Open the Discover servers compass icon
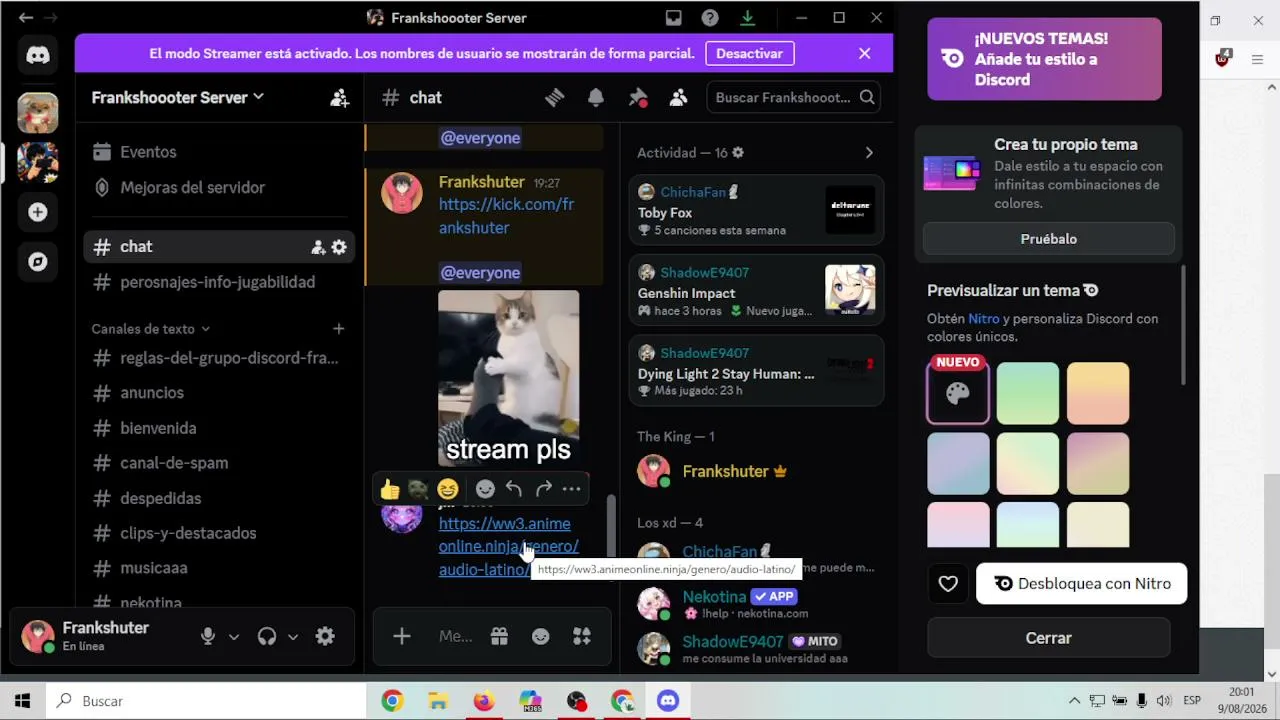The image size is (1280, 720). coord(38,262)
